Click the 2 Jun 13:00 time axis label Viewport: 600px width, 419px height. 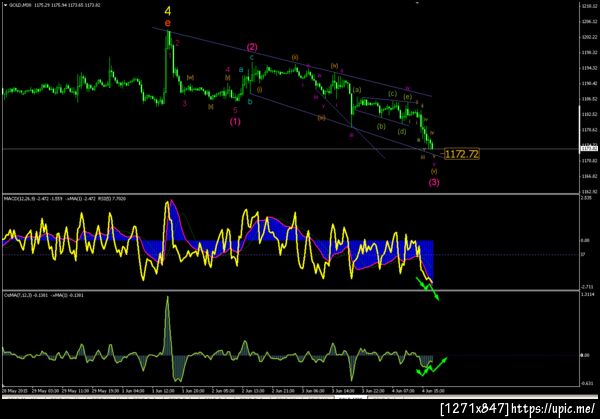[253, 391]
